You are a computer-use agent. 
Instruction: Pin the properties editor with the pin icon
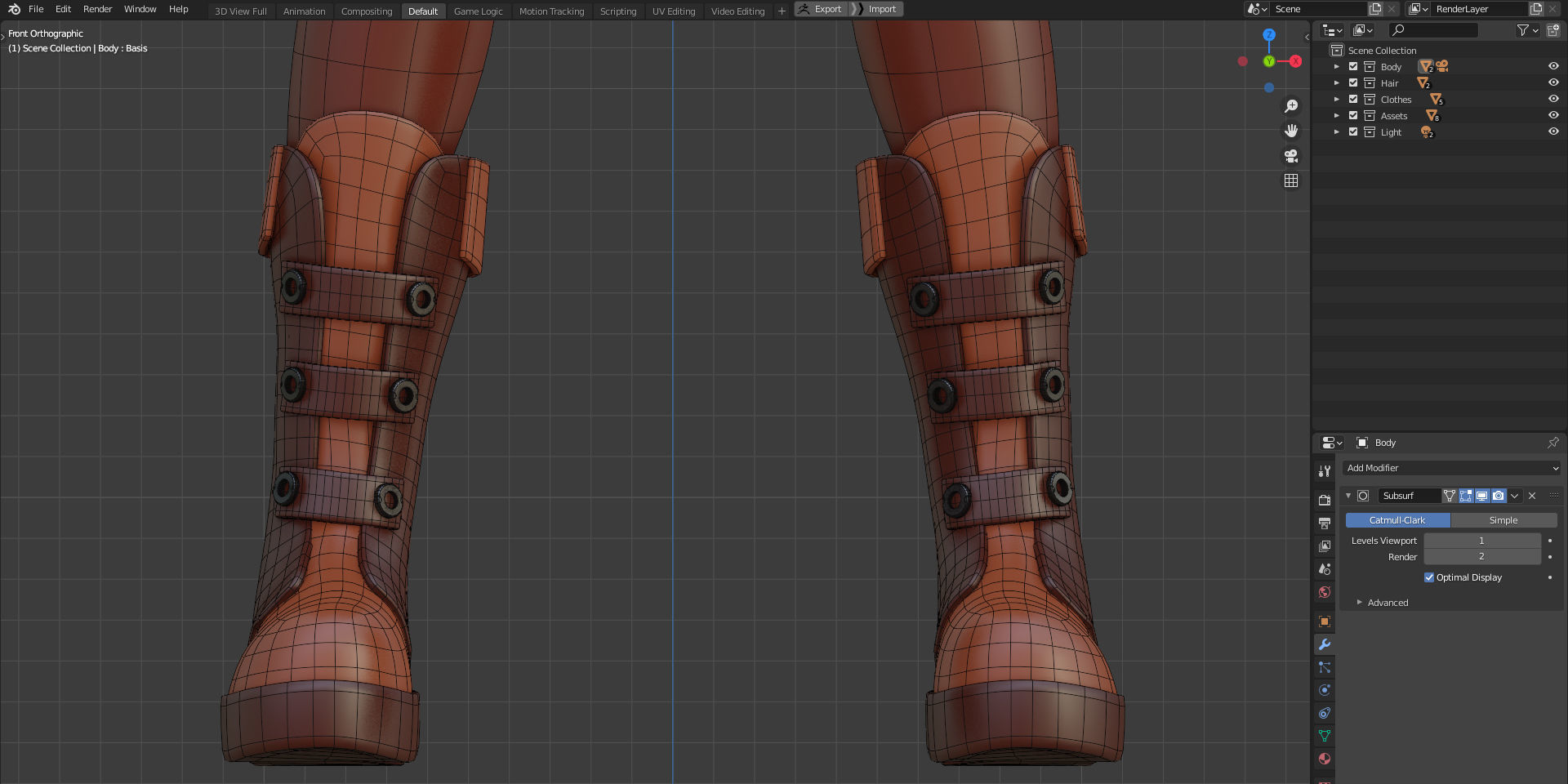[x=1552, y=443]
